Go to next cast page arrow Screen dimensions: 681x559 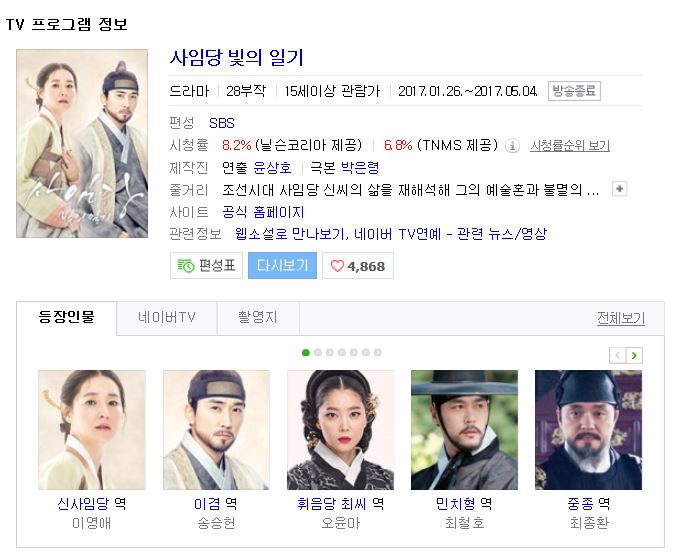tap(634, 355)
